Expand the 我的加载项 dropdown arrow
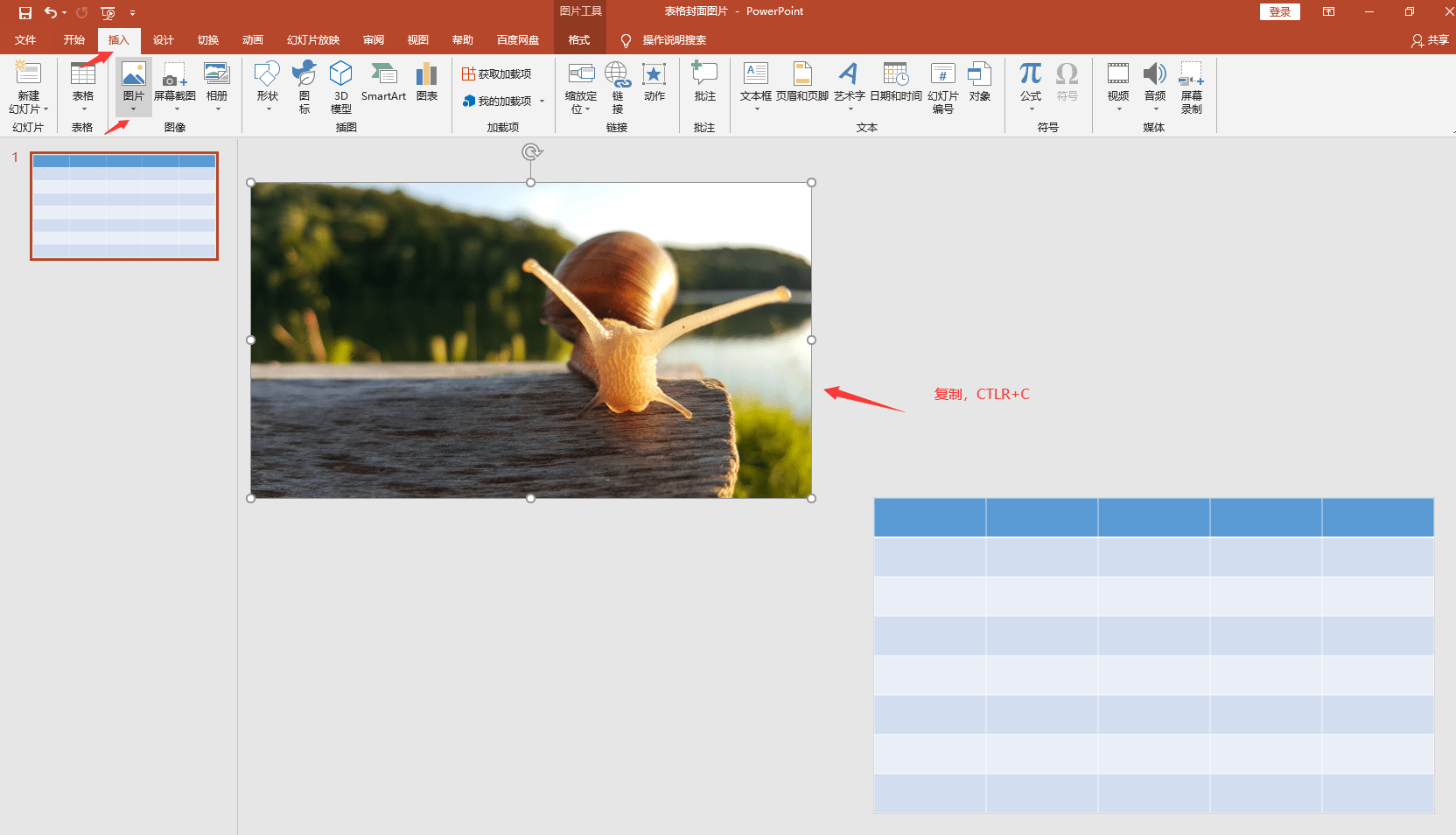 click(542, 102)
